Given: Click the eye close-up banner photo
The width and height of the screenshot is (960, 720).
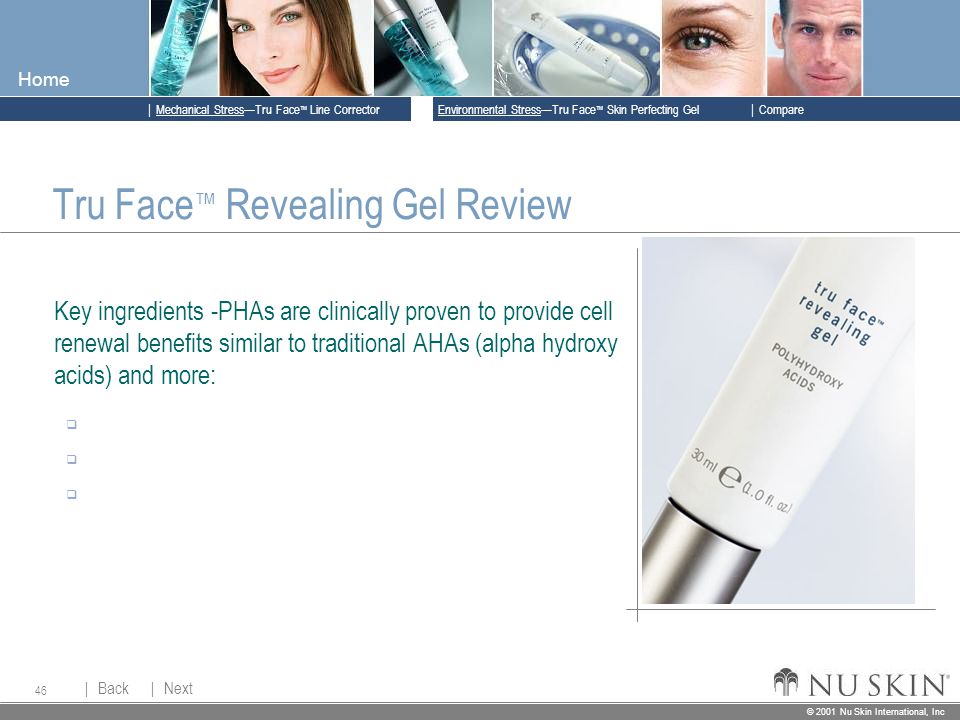Looking at the screenshot, I should click(x=714, y=48).
